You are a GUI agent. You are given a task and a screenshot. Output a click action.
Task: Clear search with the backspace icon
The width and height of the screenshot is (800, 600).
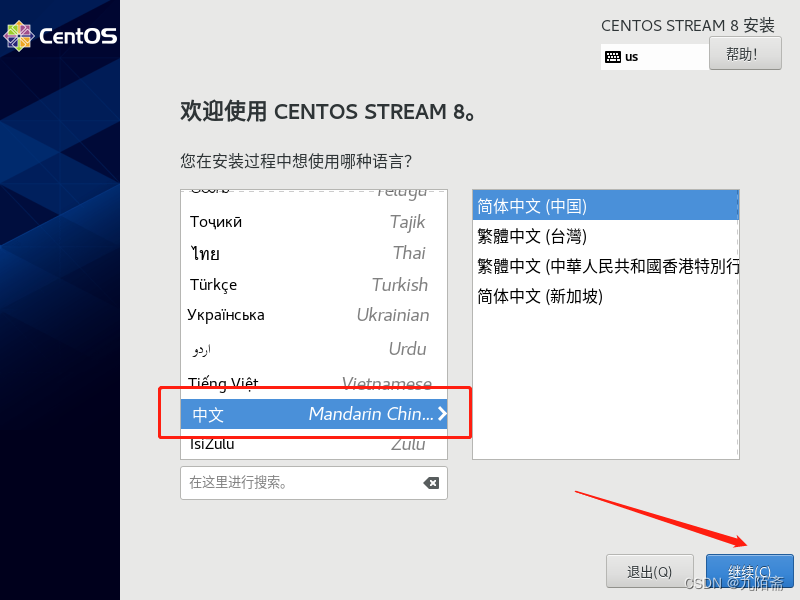click(431, 483)
